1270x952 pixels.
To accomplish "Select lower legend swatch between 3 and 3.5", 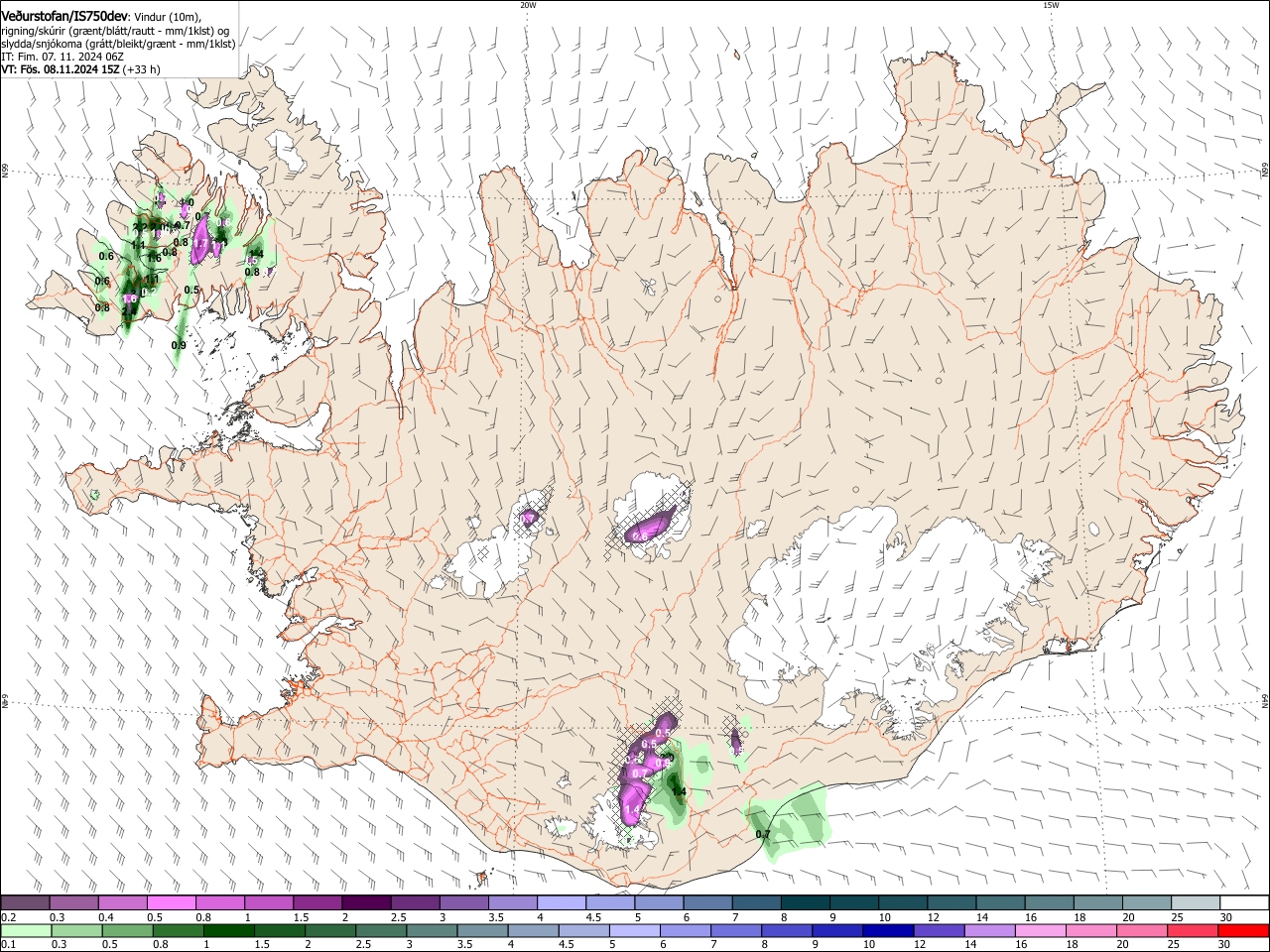I will pyautogui.click(x=432, y=931).
